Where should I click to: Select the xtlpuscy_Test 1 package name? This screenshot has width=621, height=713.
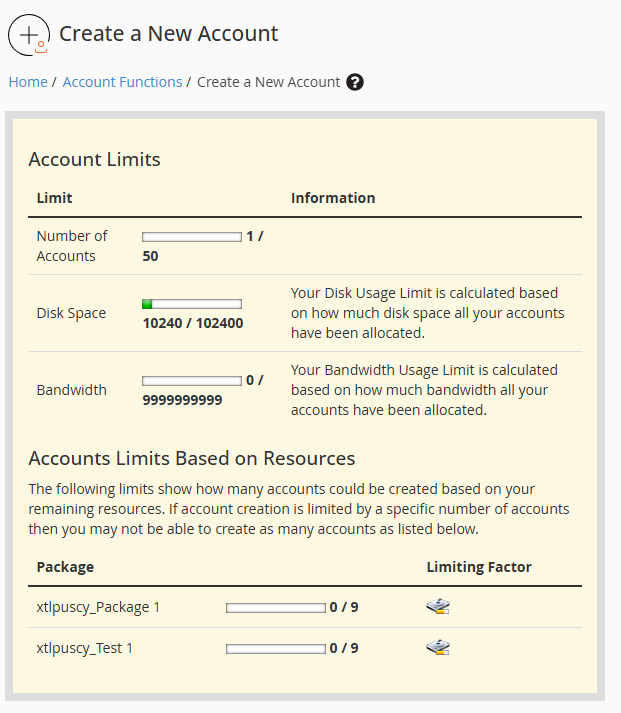tap(85, 648)
